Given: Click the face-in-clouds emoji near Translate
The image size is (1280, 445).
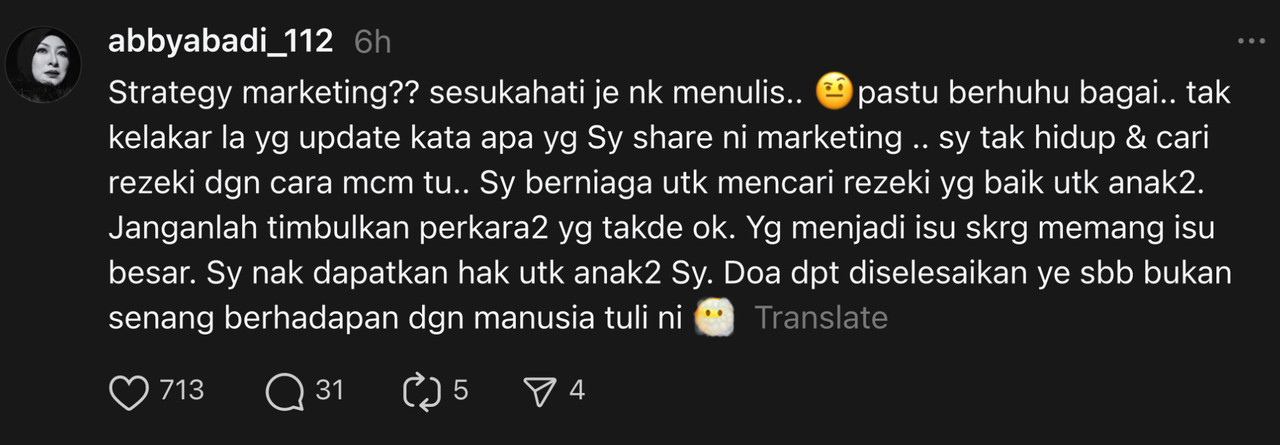Looking at the screenshot, I should point(714,318).
